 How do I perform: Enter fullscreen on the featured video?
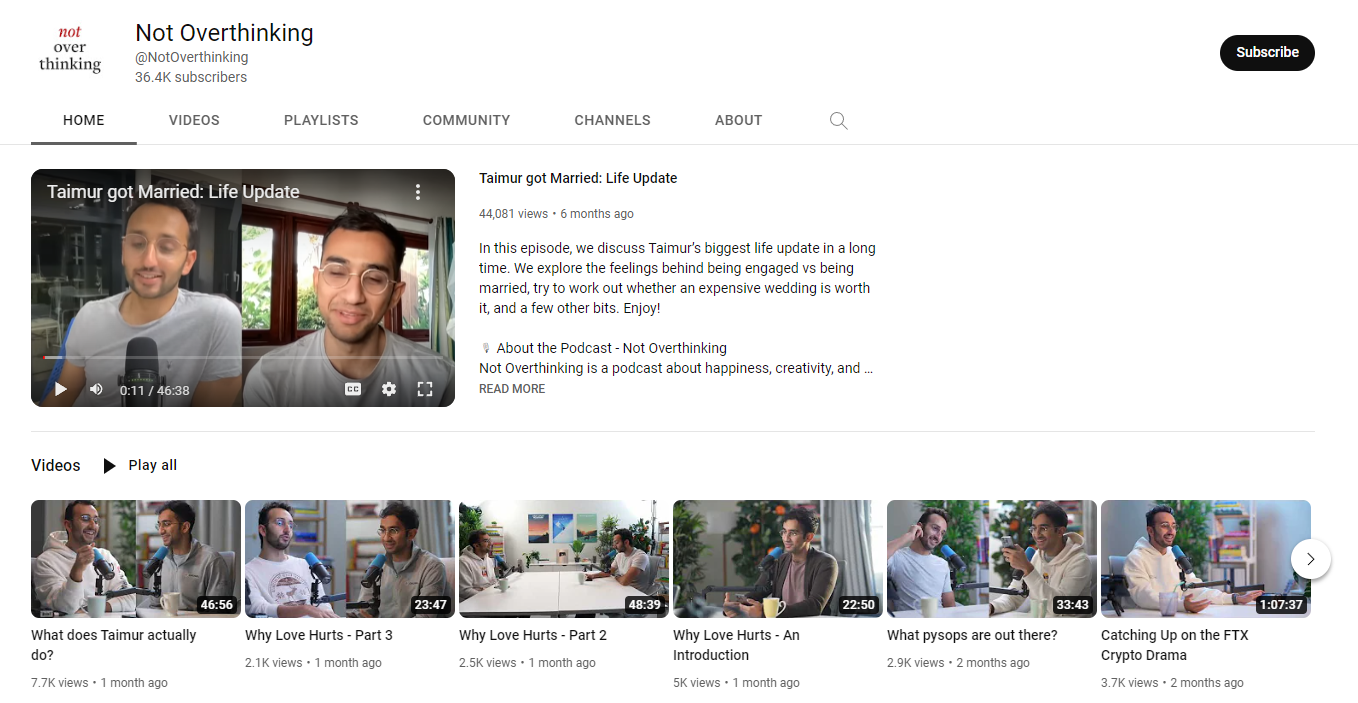tap(424, 389)
